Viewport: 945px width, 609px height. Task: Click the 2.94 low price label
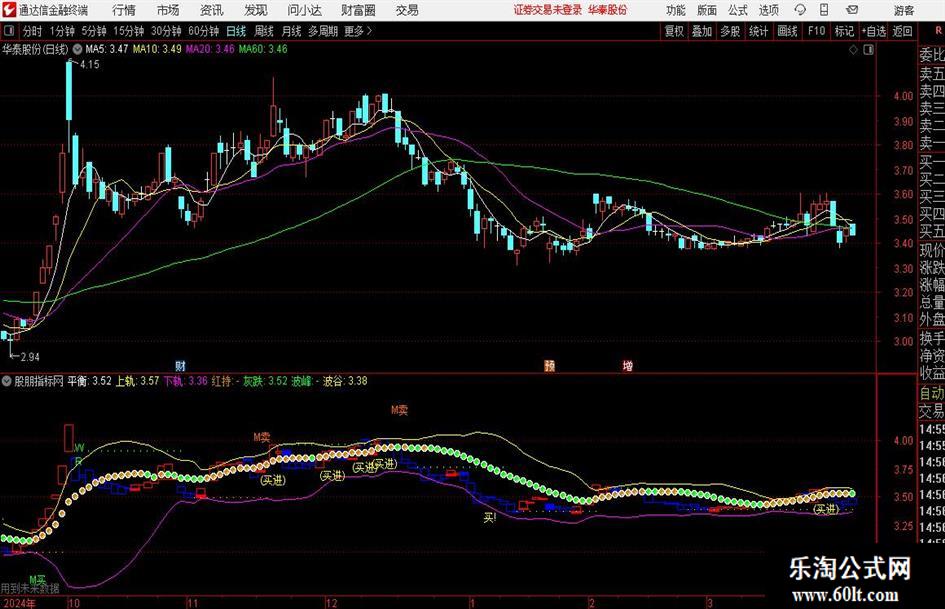coord(30,357)
